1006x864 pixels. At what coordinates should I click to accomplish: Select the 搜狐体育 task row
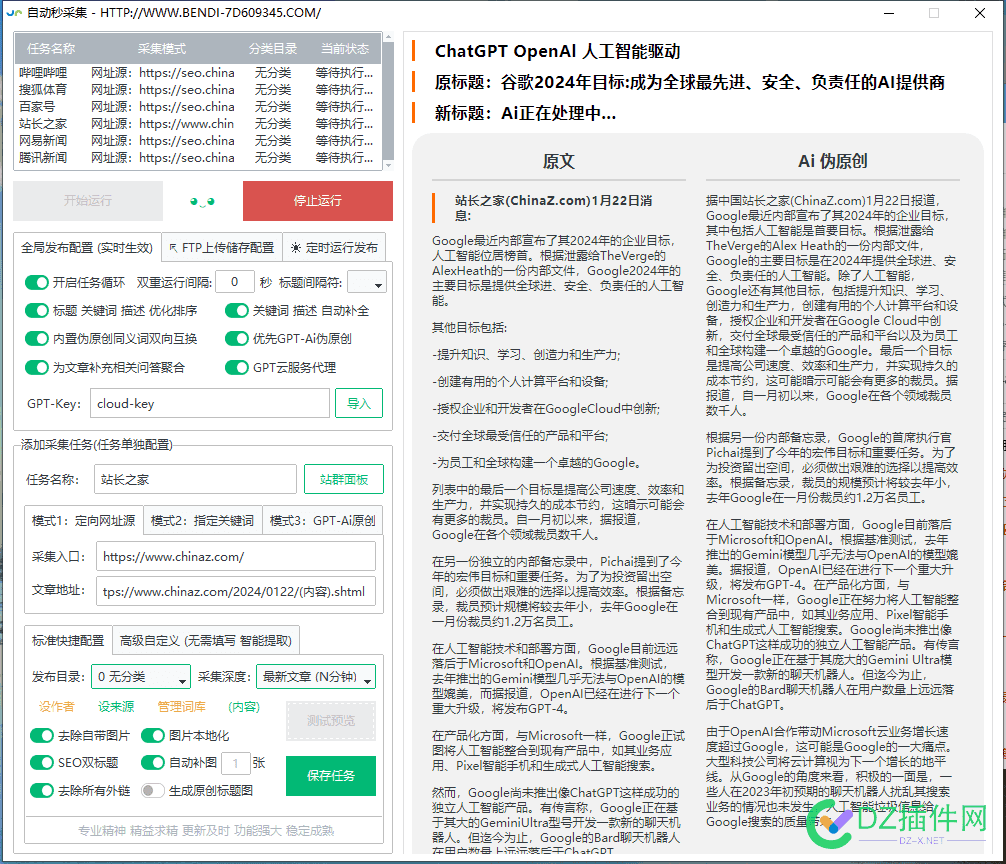coord(198,90)
